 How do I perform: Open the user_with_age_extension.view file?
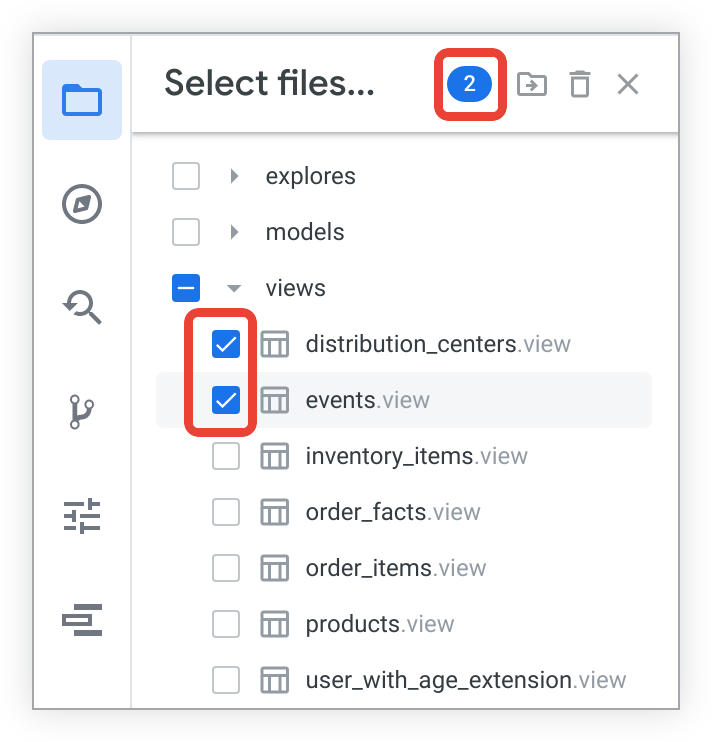465,681
